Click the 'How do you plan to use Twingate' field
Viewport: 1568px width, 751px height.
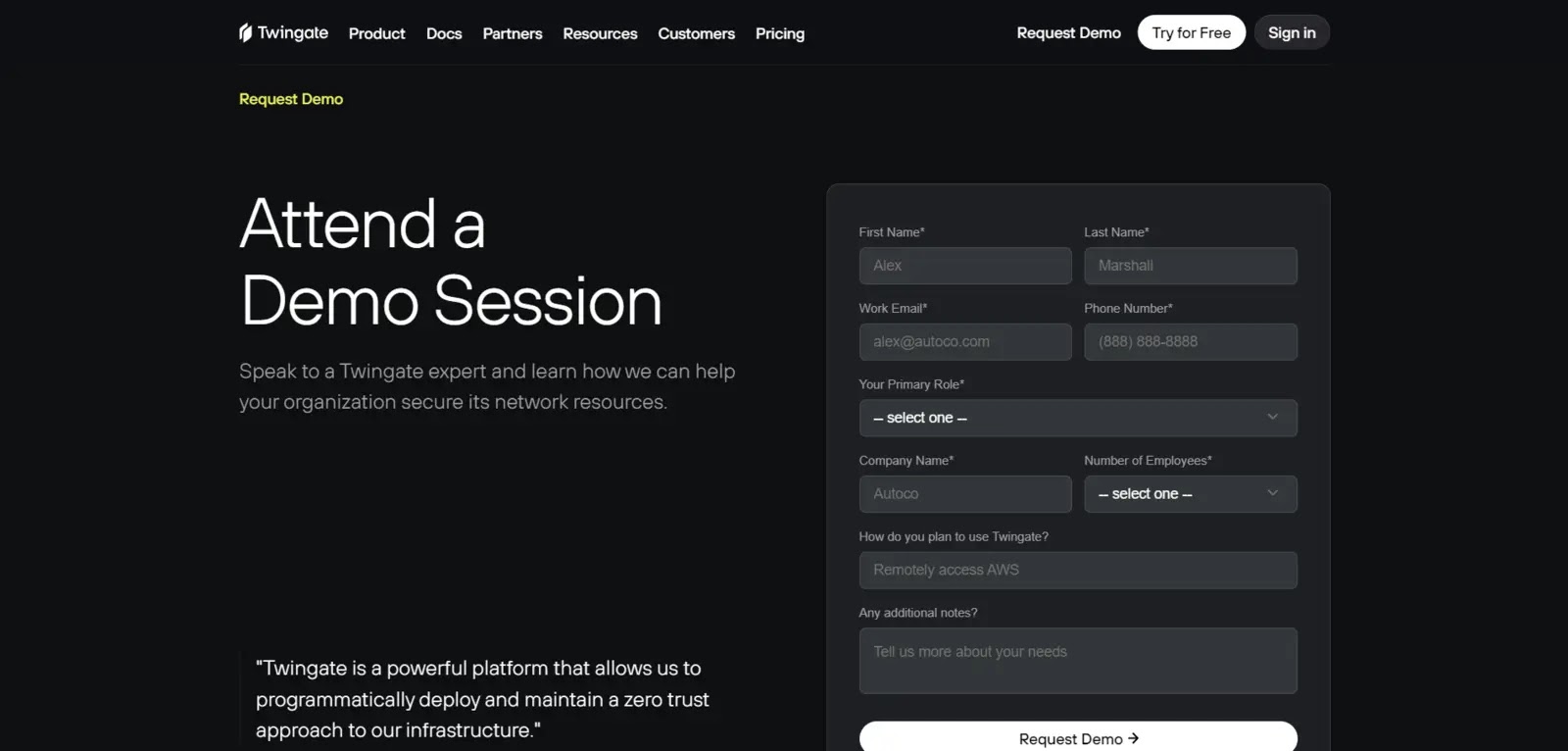(1078, 571)
